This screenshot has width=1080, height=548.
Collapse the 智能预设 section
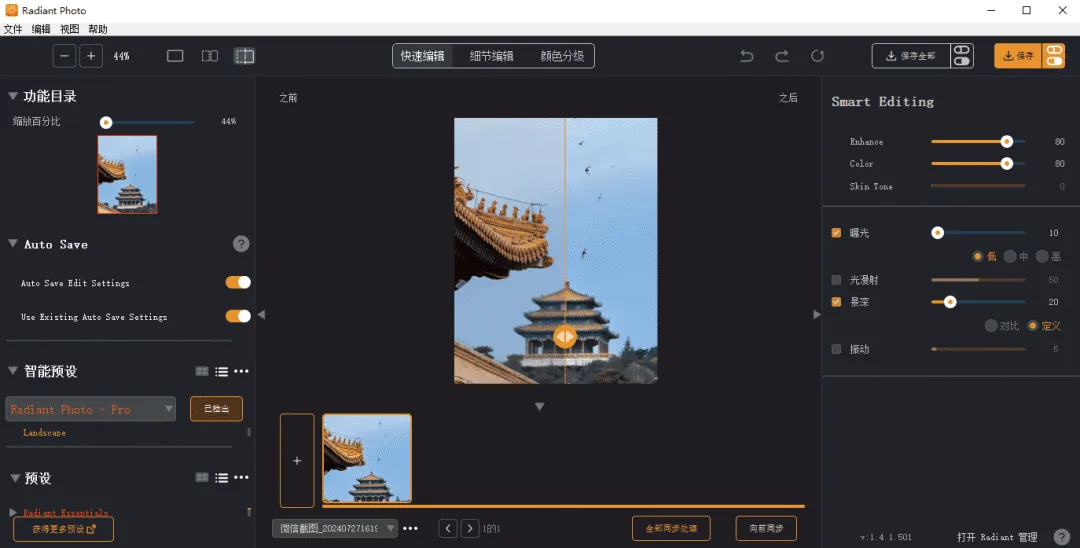click(x=12, y=370)
